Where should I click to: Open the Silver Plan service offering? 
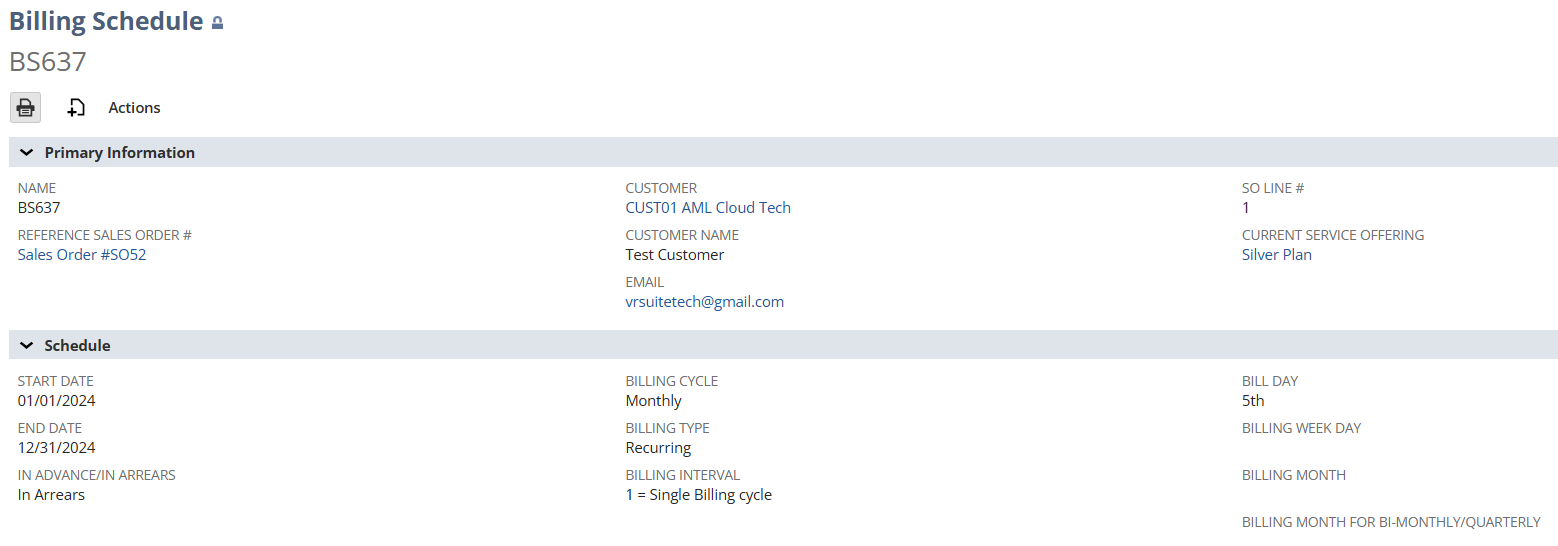click(1277, 255)
